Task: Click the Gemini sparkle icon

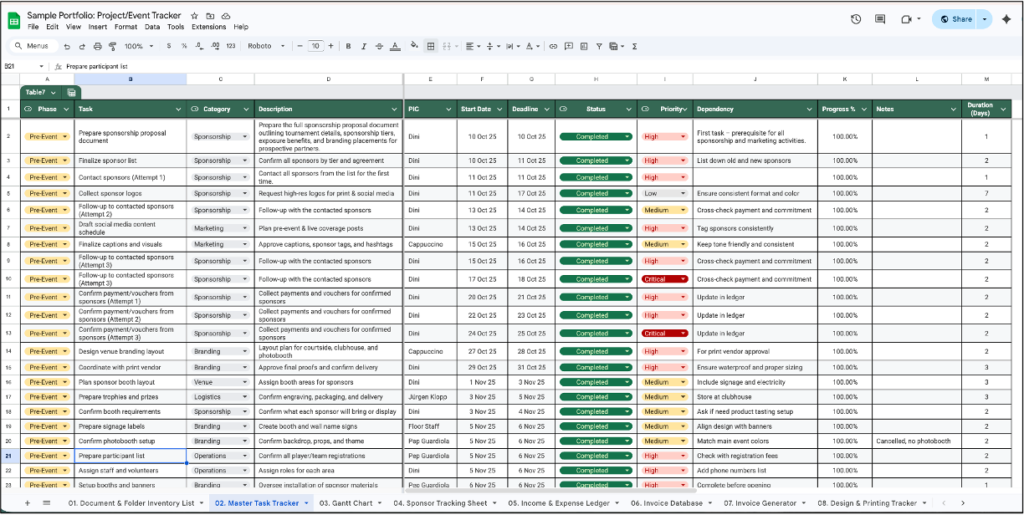Action: [x=1005, y=19]
